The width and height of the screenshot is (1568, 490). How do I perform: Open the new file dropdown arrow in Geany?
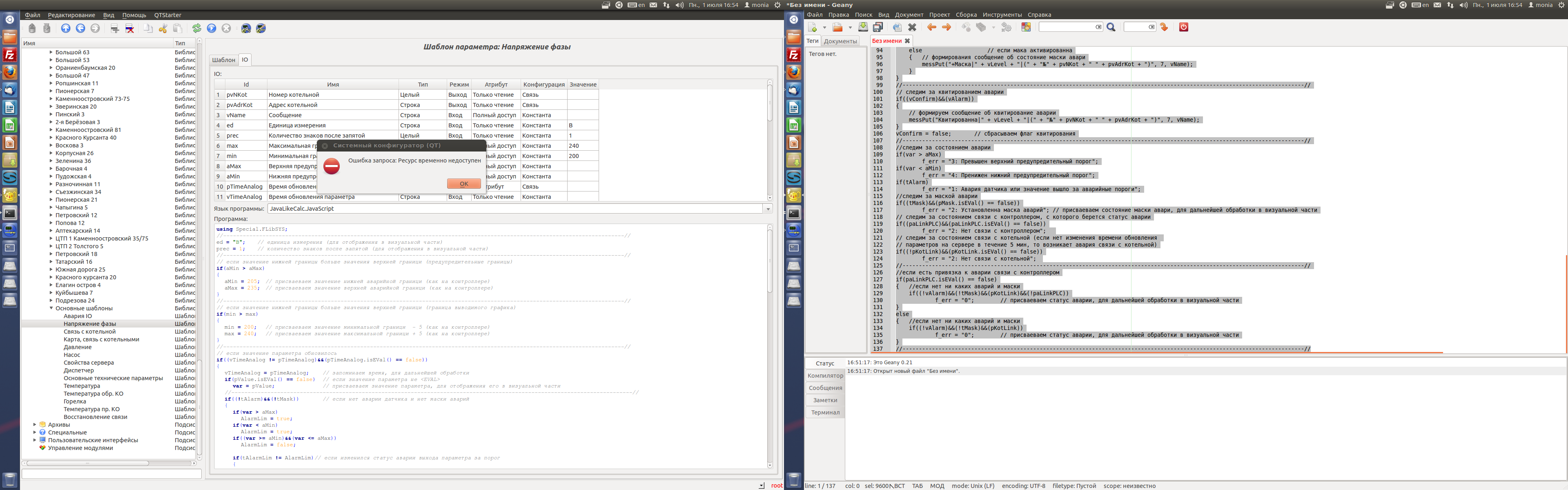824,27
